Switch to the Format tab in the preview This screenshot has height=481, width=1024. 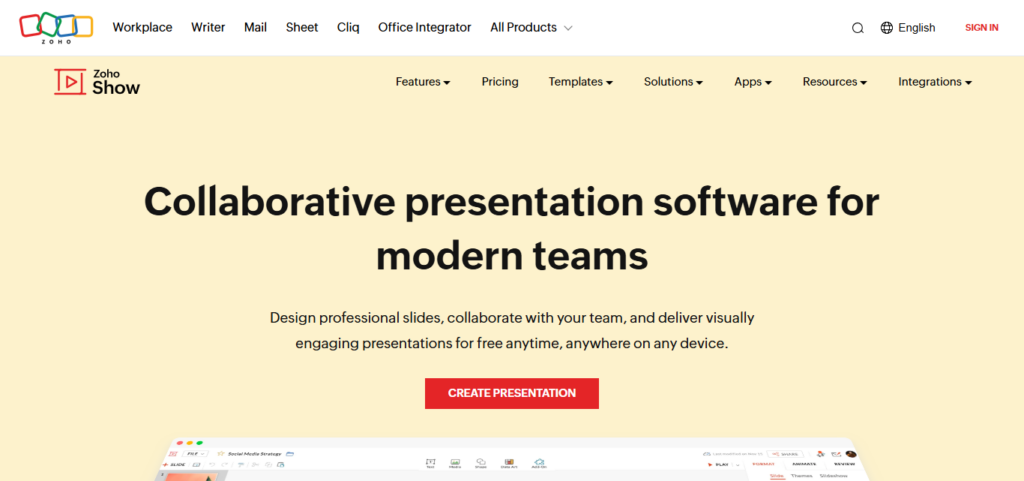(x=763, y=464)
